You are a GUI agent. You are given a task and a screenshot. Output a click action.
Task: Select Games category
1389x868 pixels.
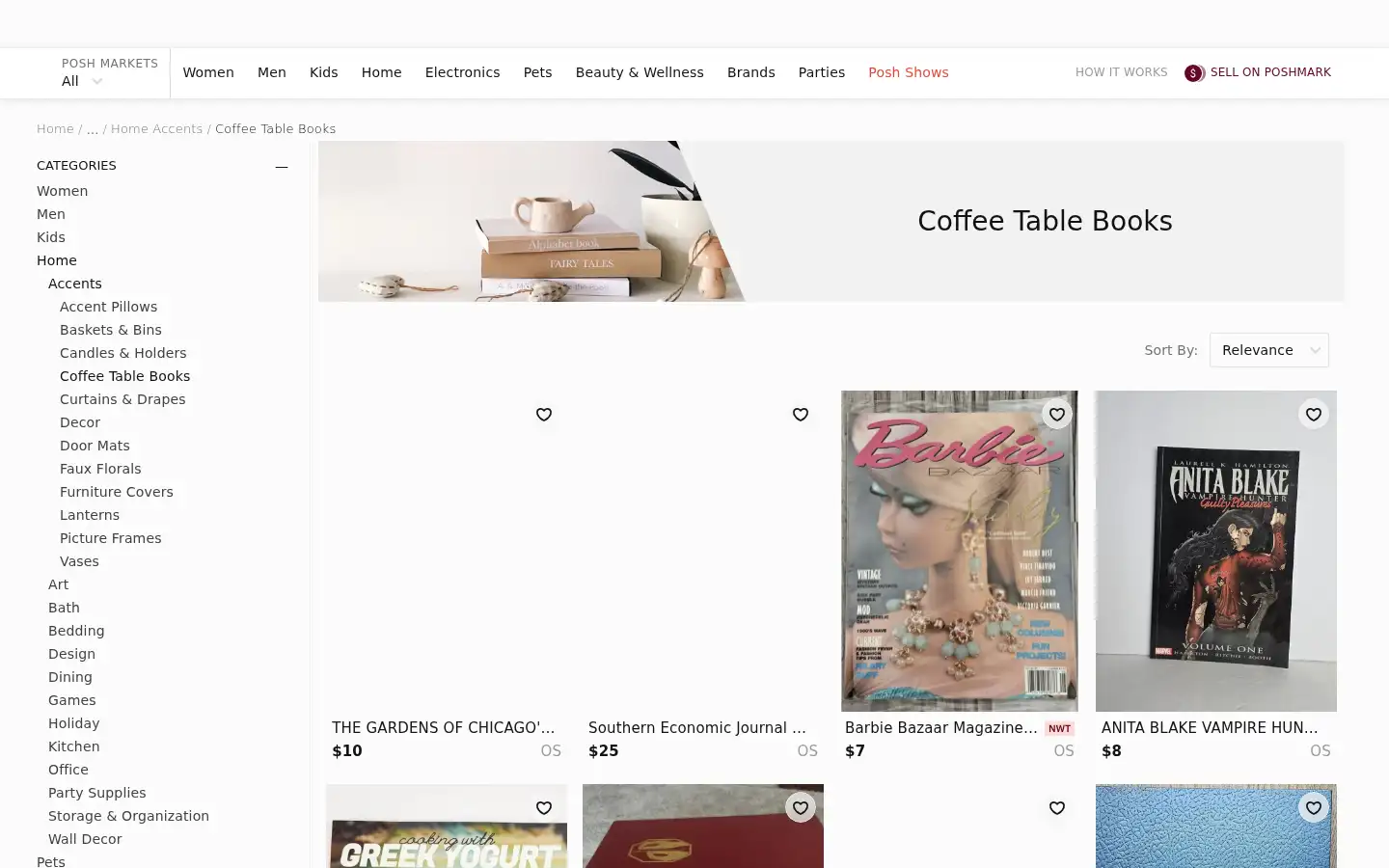(x=72, y=700)
